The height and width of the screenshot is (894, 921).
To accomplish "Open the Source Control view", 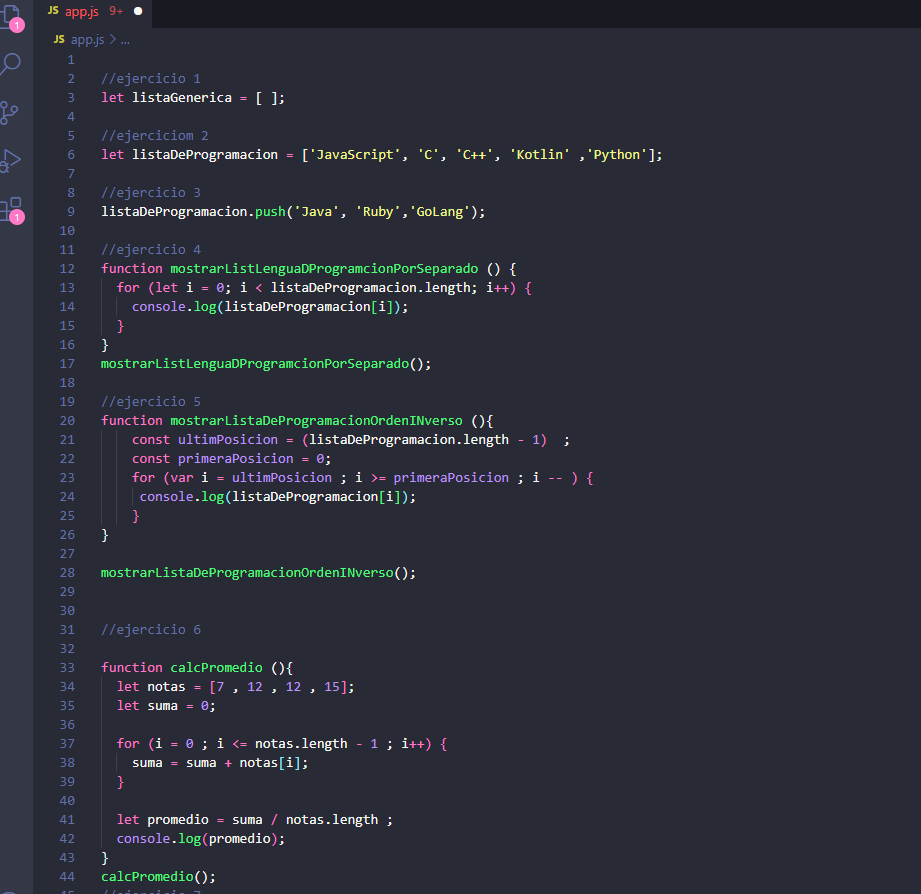I will coord(9,113).
